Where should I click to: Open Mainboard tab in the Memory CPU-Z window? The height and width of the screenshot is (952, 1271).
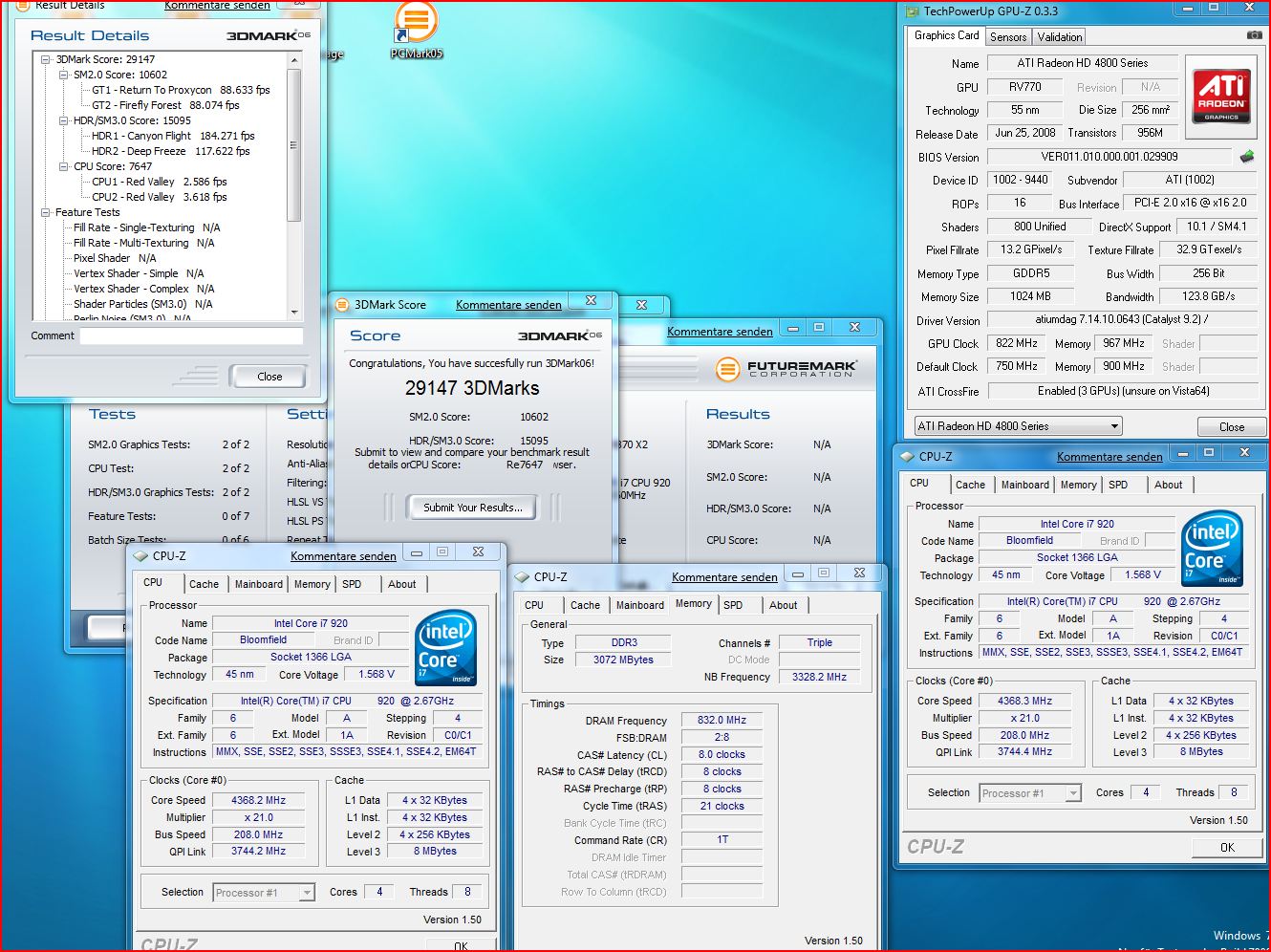pos(640,605)
